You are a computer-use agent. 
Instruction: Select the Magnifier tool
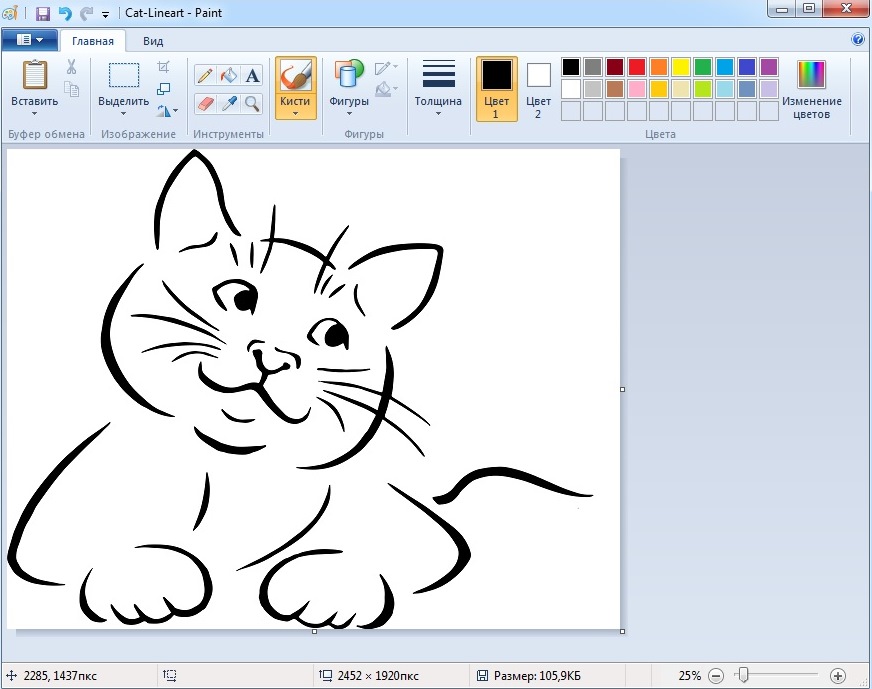[x=252, y=103]
